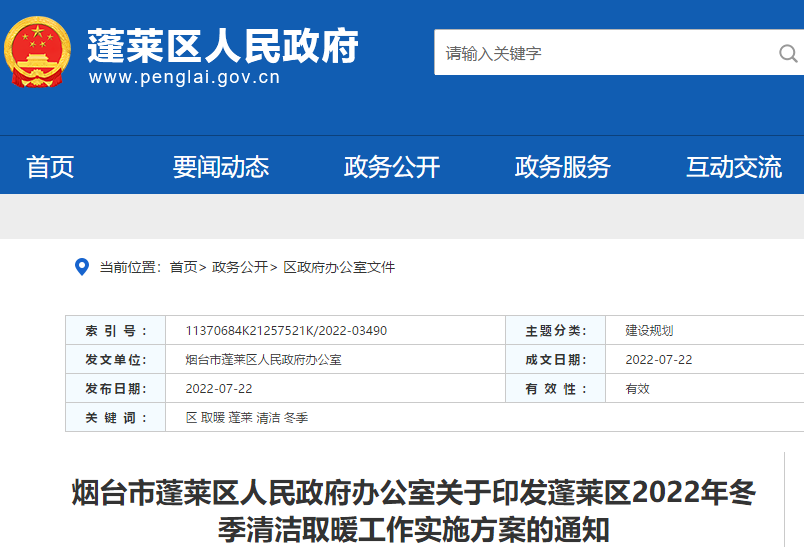
Task: Open the 政务公开 navigation tab
Action: coord(392,167)
